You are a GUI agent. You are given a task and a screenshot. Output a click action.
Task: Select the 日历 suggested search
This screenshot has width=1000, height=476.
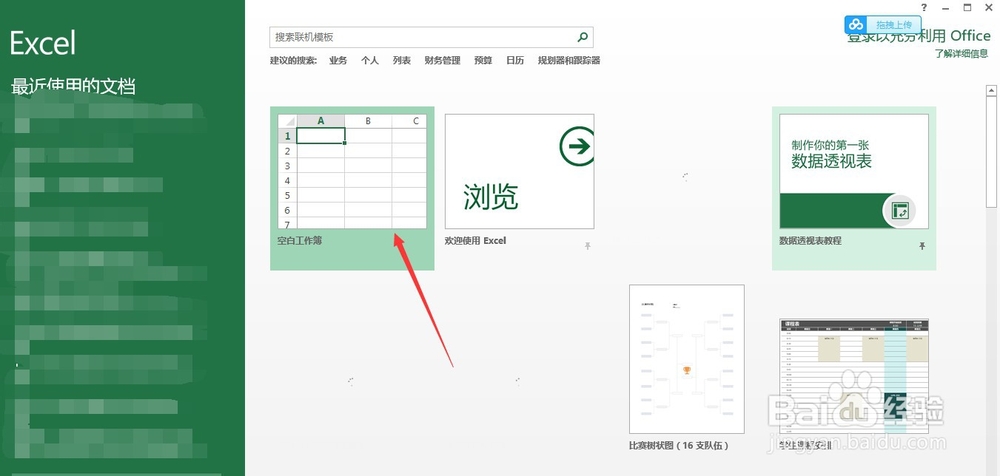click(515, 61)
